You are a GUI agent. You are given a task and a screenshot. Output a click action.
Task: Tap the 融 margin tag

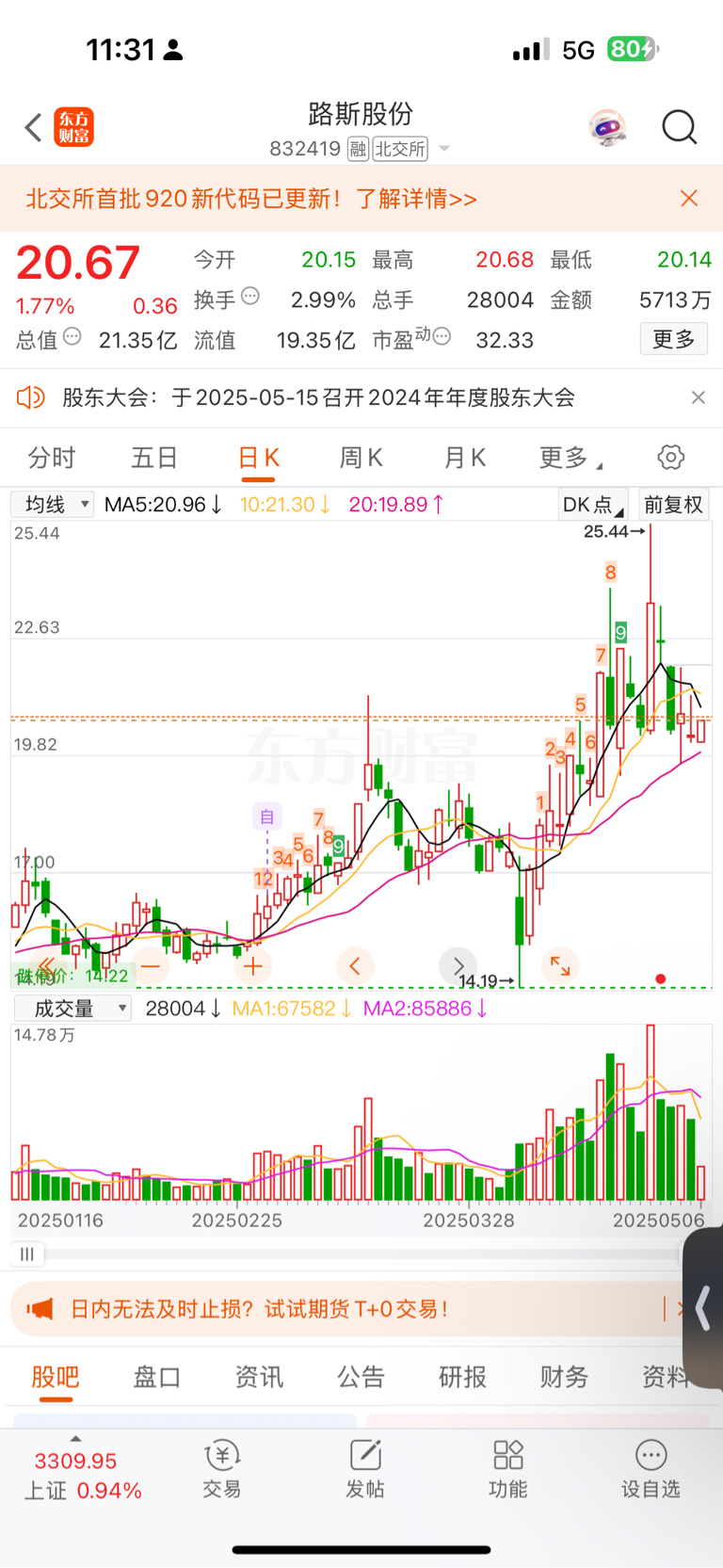click(x=358, y=149)
